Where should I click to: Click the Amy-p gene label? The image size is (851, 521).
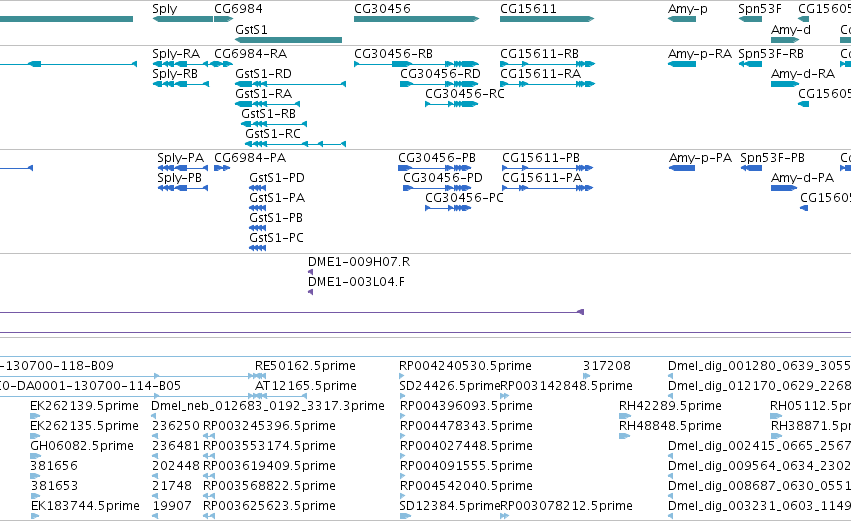pyautogui.click(x=688, y=9)
